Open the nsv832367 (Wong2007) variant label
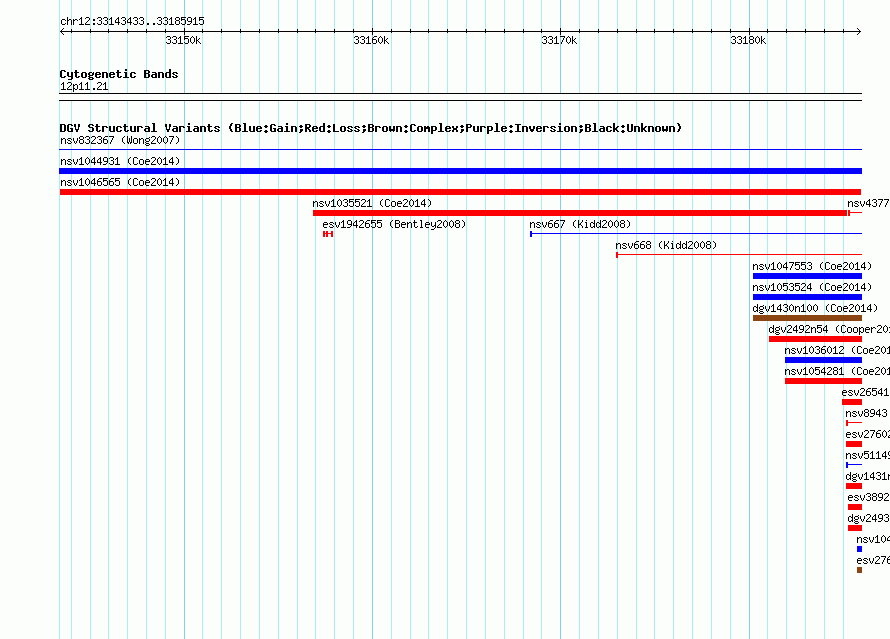Viewport: 890px width, 639px height. click(x=120, y=140)
